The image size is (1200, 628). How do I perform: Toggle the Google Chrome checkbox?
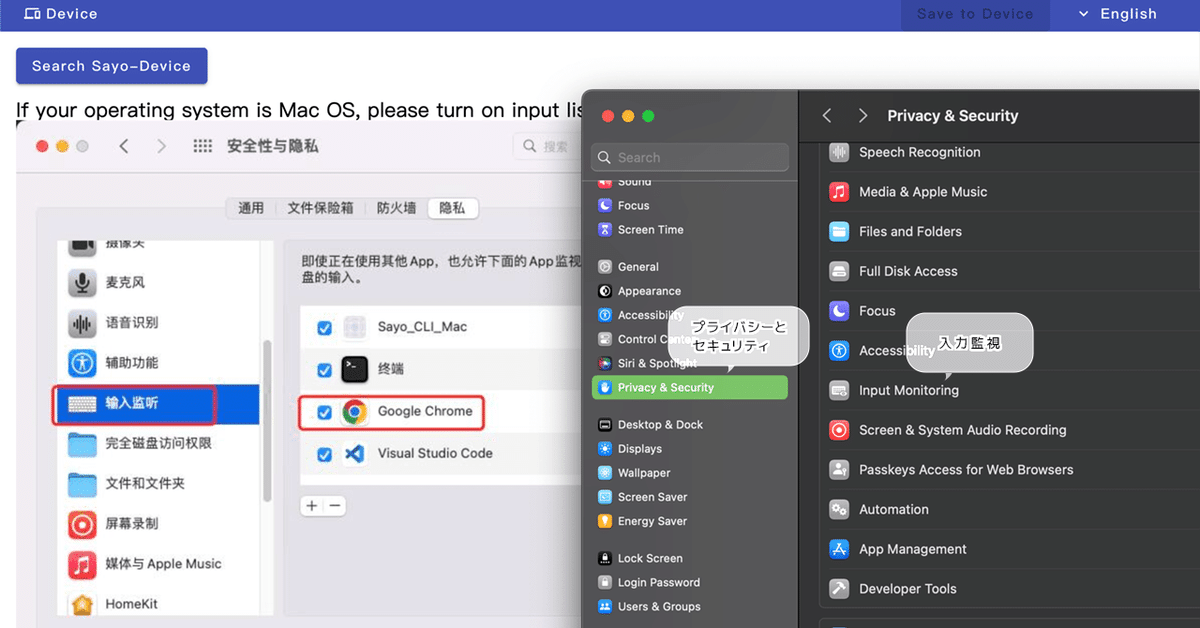(324, 412)
